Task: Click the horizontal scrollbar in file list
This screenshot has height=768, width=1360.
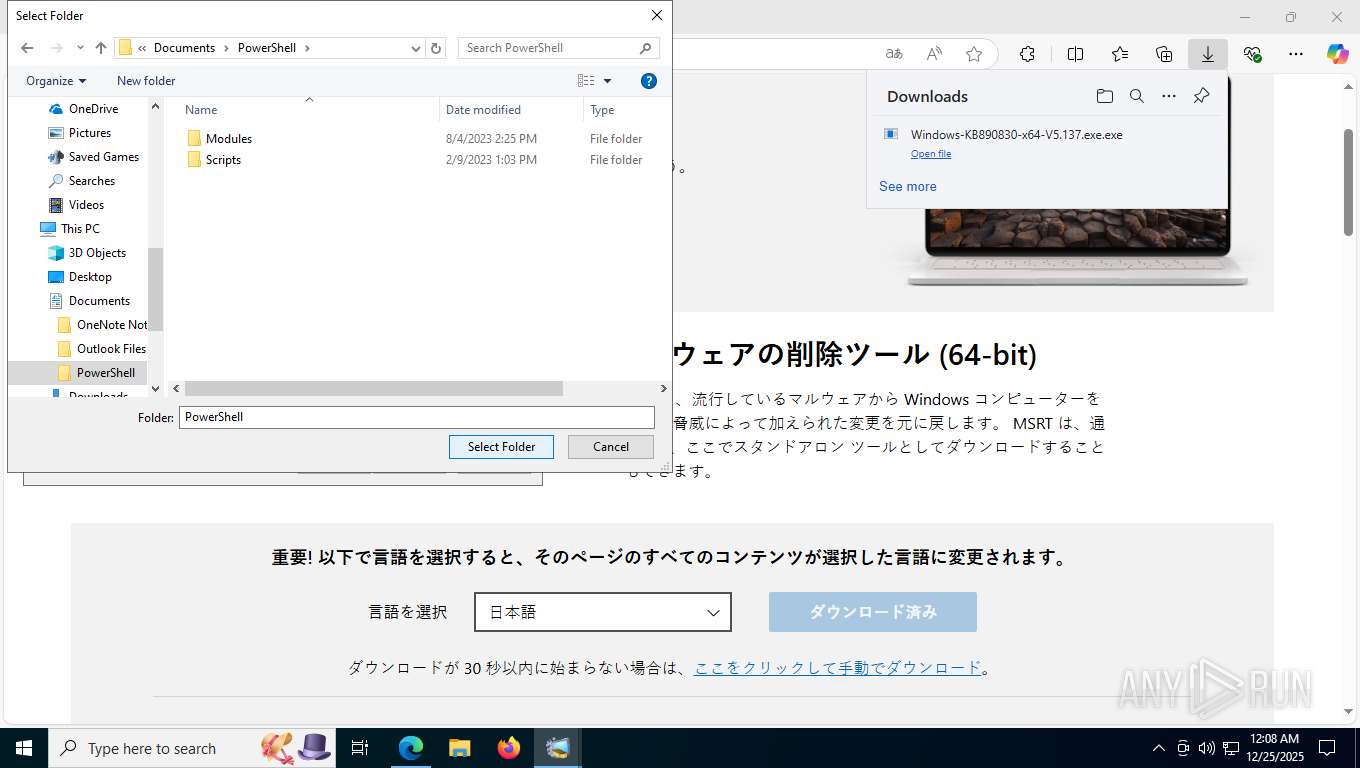Action: [x=374, y=388]
